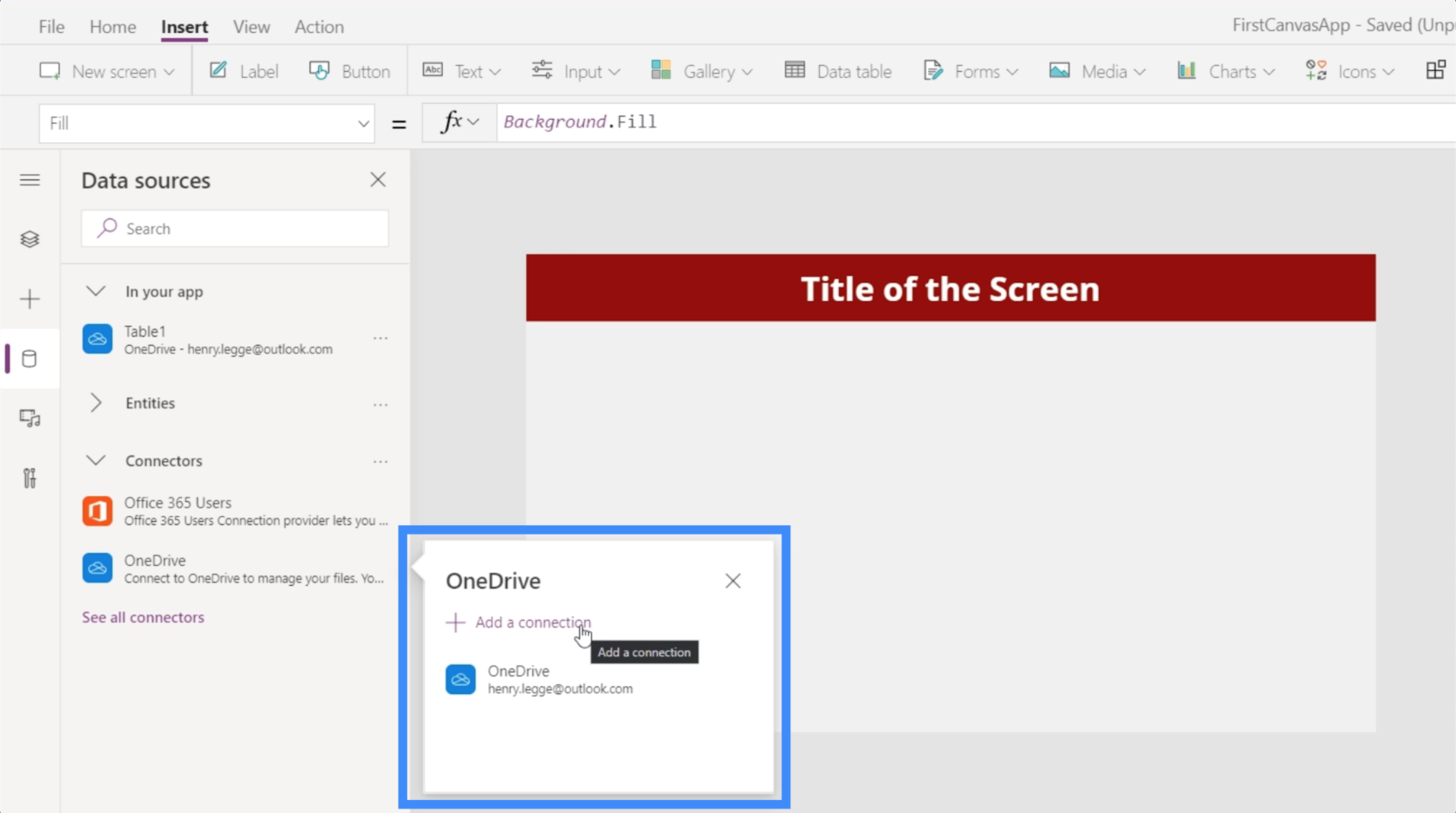Select the Title of the Screen label
1456x813 pixels.
950,289
